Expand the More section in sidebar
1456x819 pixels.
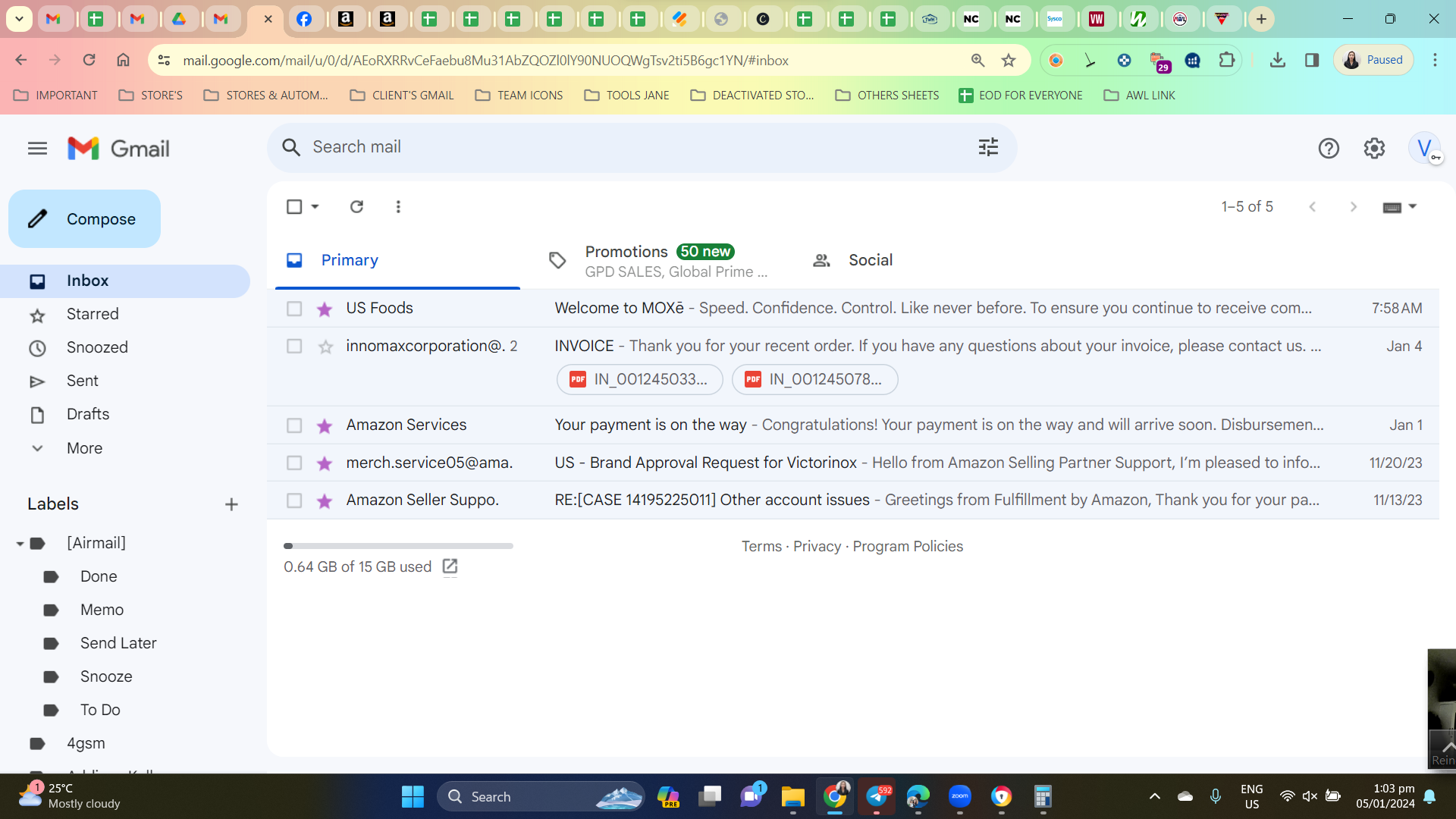pos(84,448)
